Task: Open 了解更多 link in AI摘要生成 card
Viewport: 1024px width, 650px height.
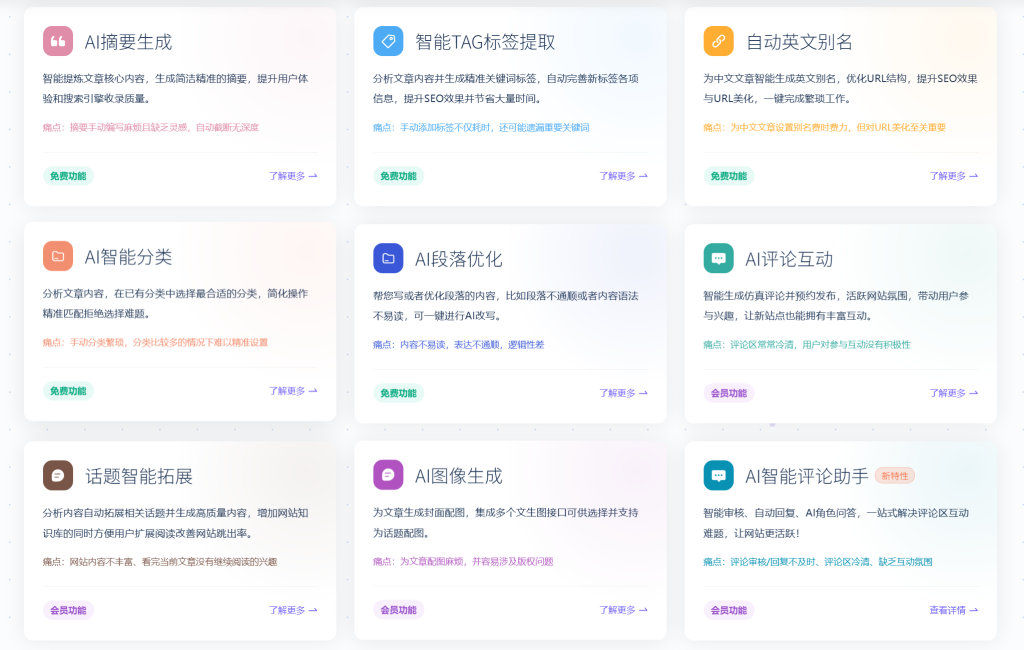Action: pyautogui.click(x=293, y=176)
